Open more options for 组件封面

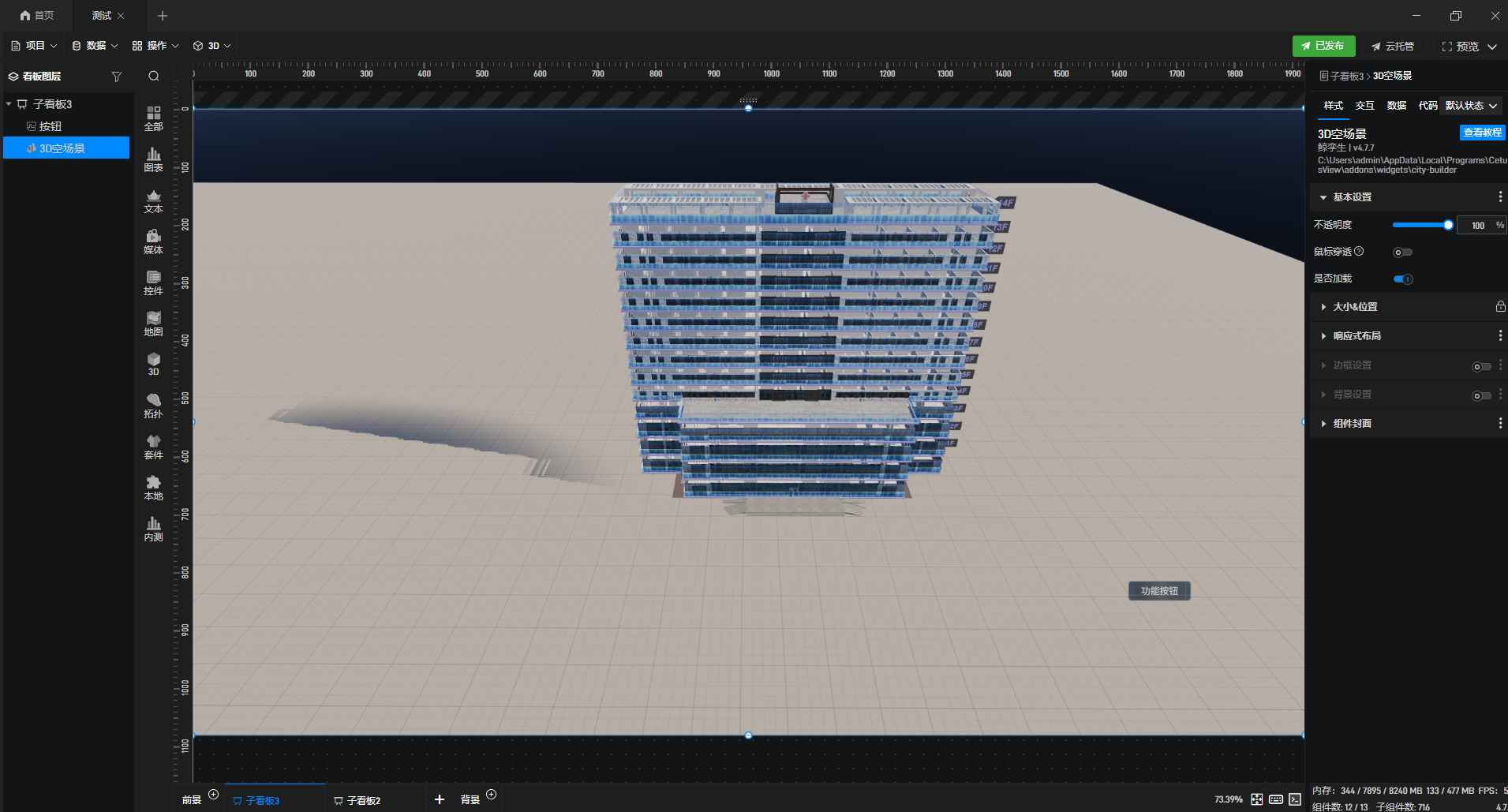[x=1500, y=423]
